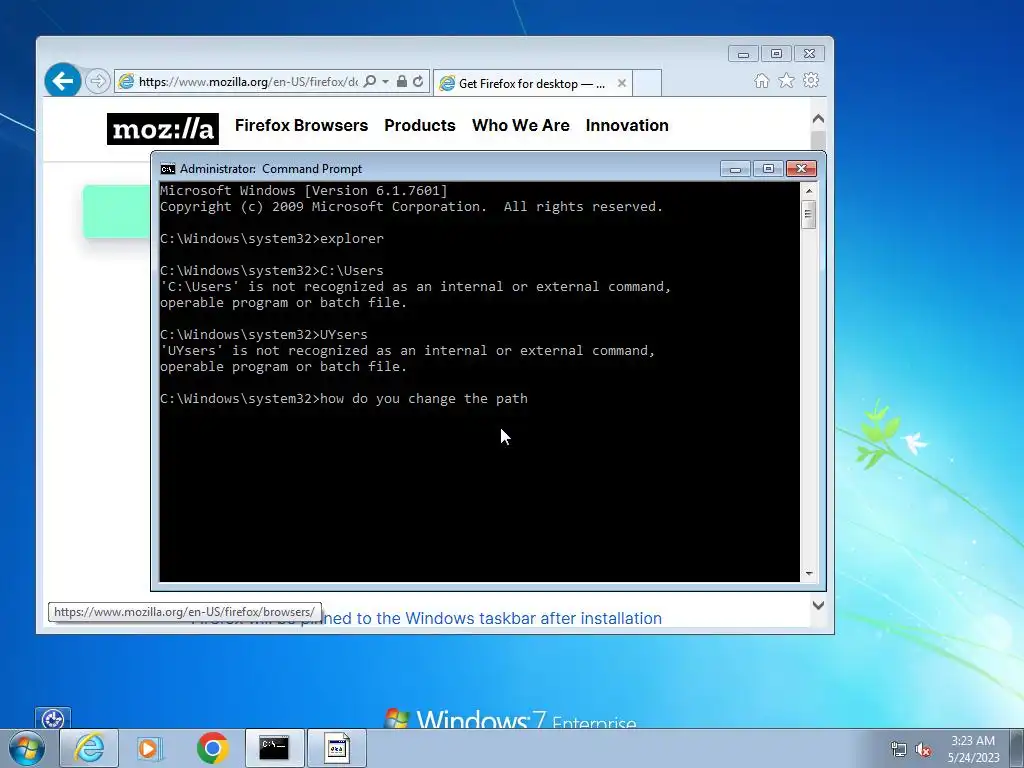Select the 'Get Firefox for desktop' tab
The width and height of the screenshot is (1024, 768).
point(532,84)
